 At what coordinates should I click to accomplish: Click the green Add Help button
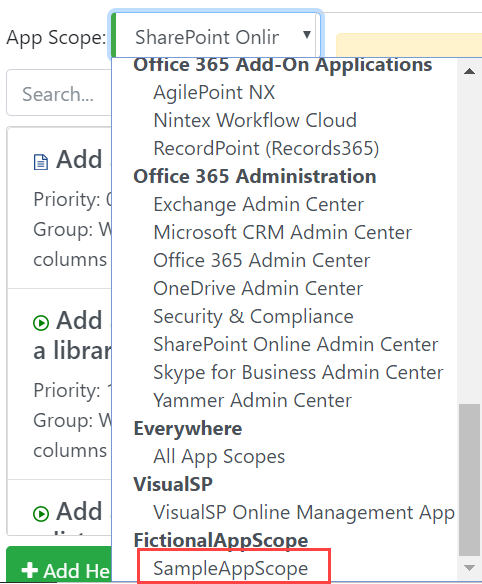point(60,565)
